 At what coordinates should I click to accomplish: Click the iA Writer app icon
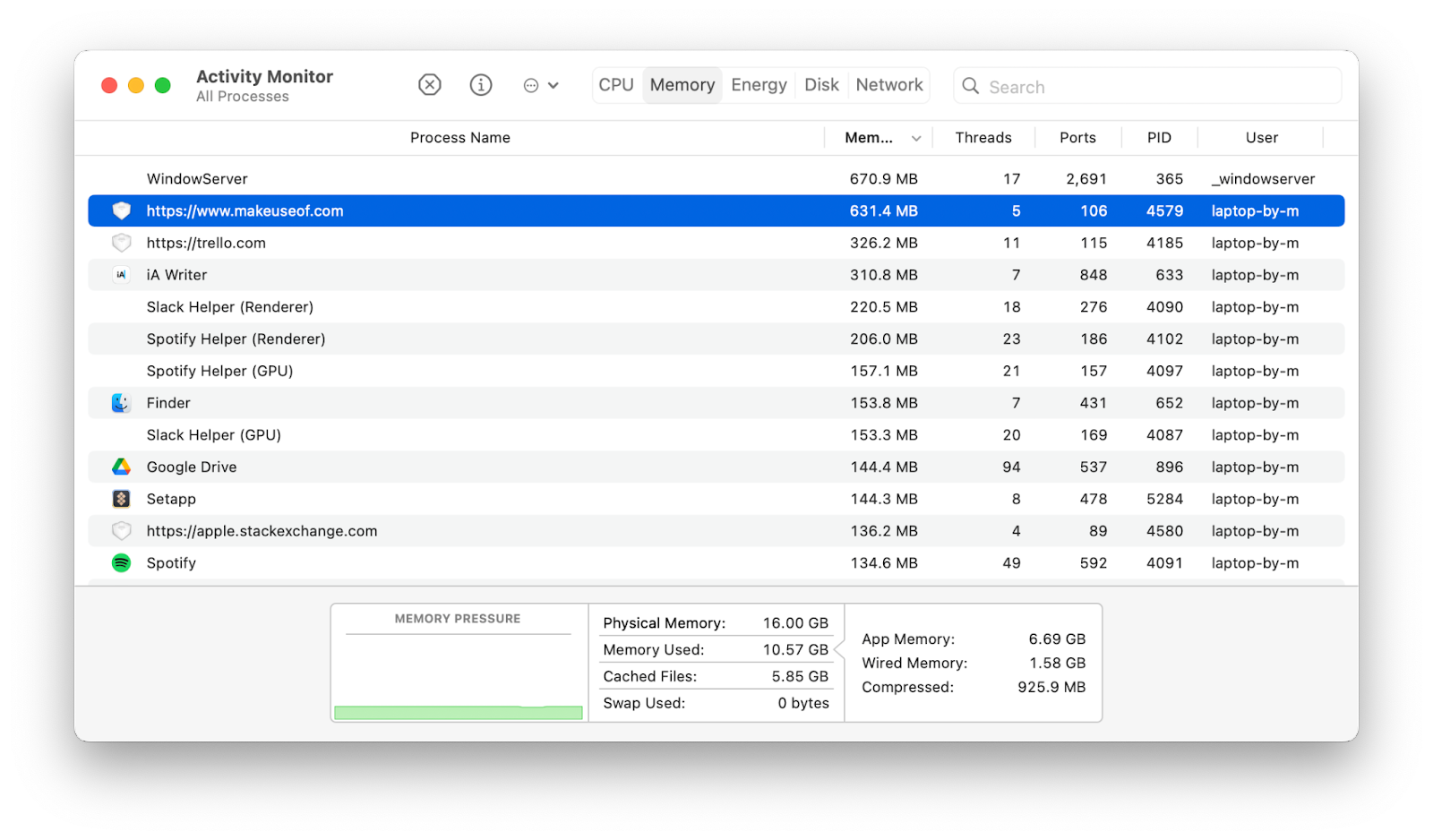point(121,275)
